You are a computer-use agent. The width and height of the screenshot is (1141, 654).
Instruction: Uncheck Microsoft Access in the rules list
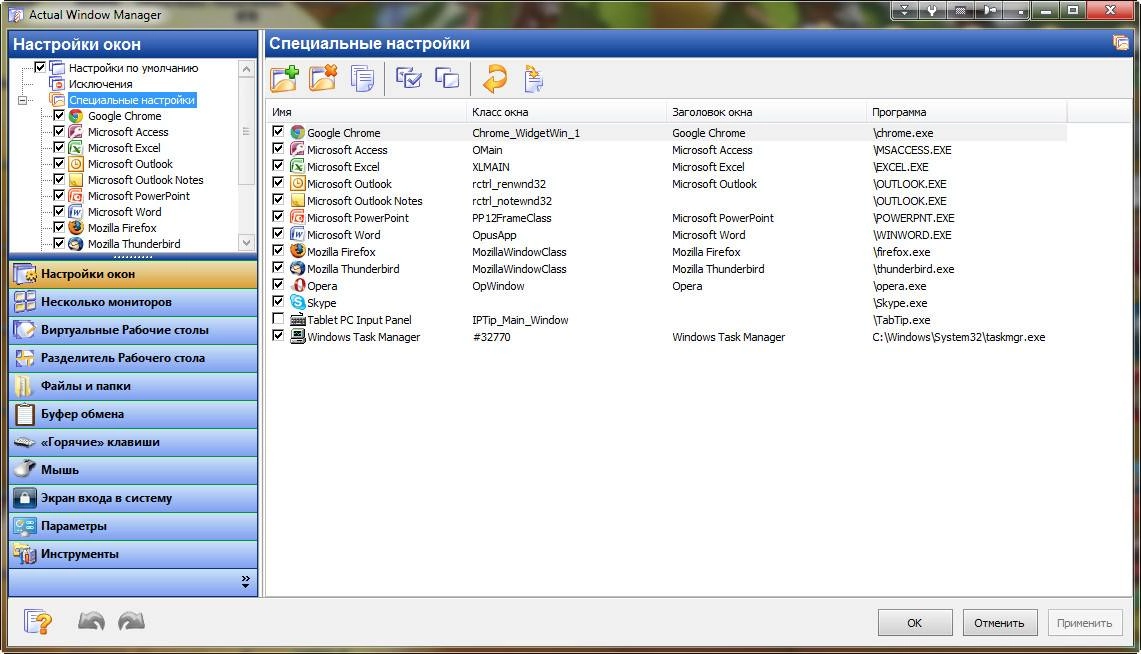[278, 148]
